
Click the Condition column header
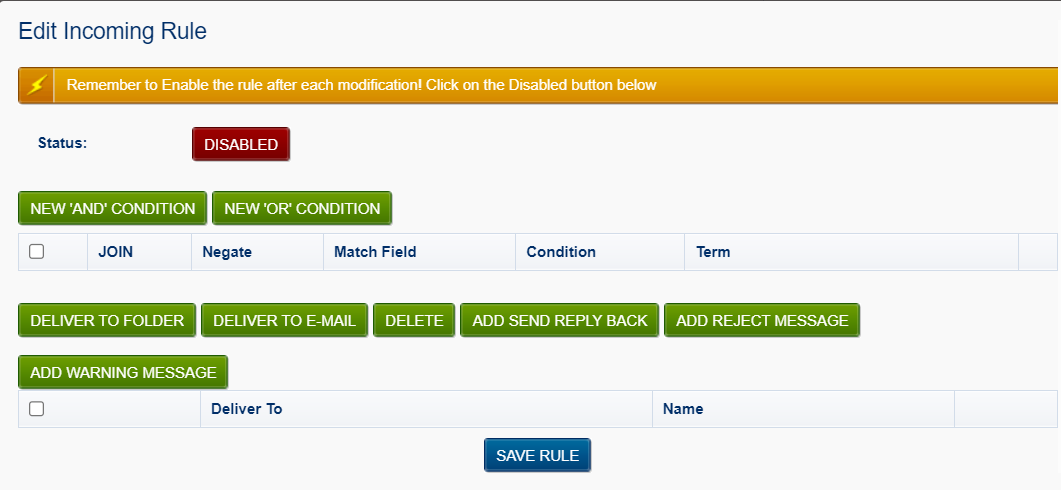561,252
